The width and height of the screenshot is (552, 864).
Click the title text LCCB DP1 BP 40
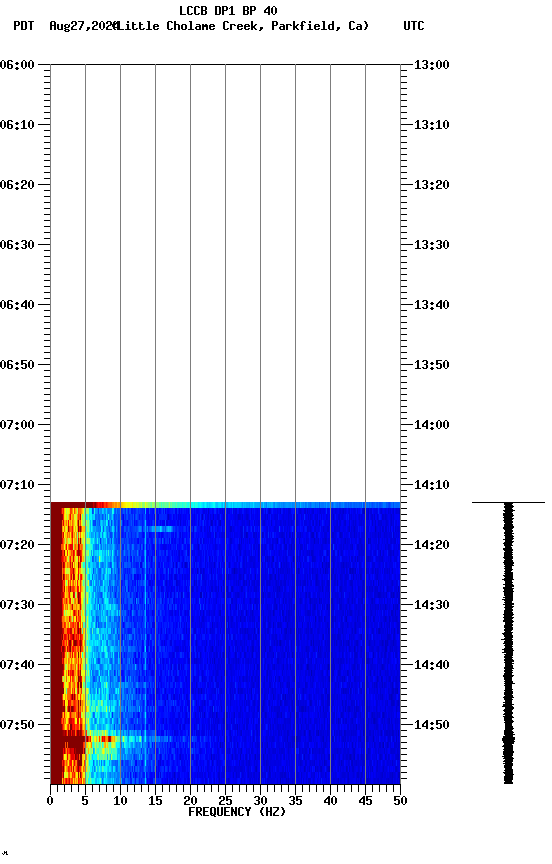pos(228,10)
